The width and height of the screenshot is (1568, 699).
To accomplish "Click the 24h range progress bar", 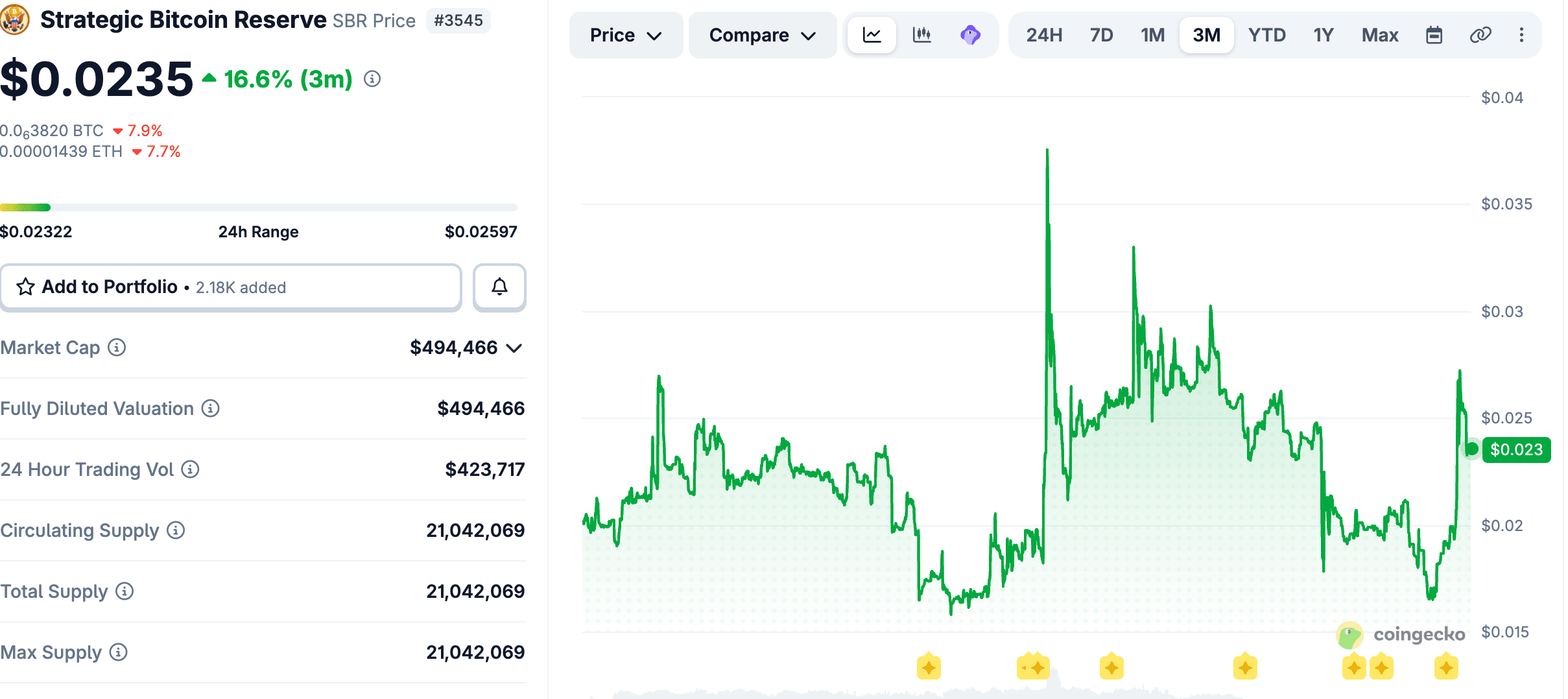I will pyautogui.click(x=259, y=207).
